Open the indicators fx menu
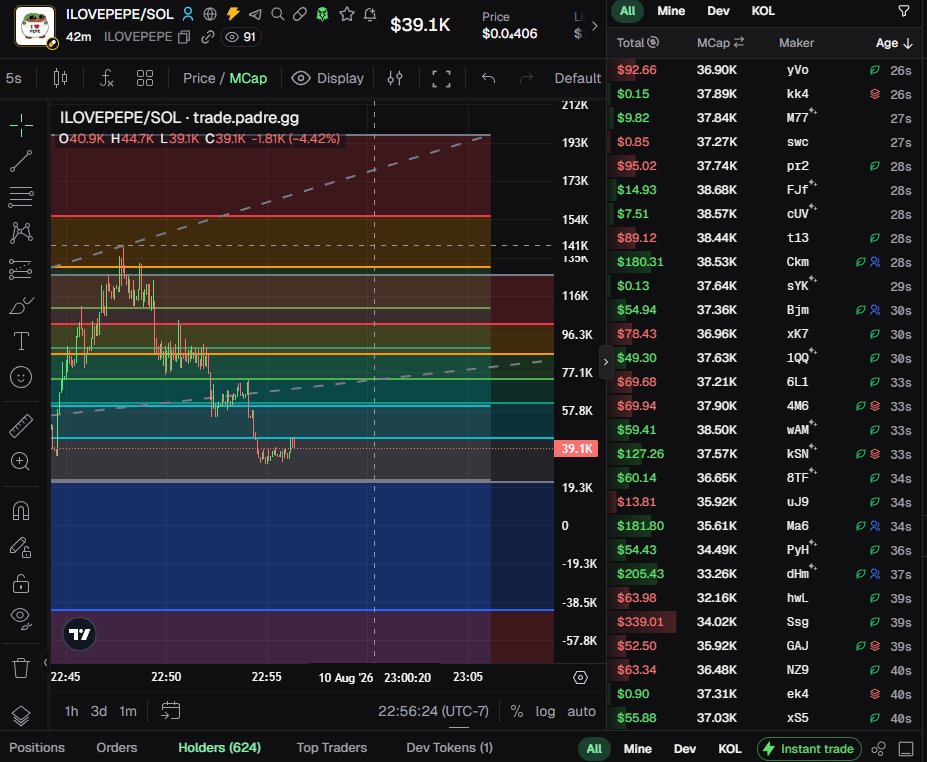This screenshot has height=762, width=927. point(106,78)
